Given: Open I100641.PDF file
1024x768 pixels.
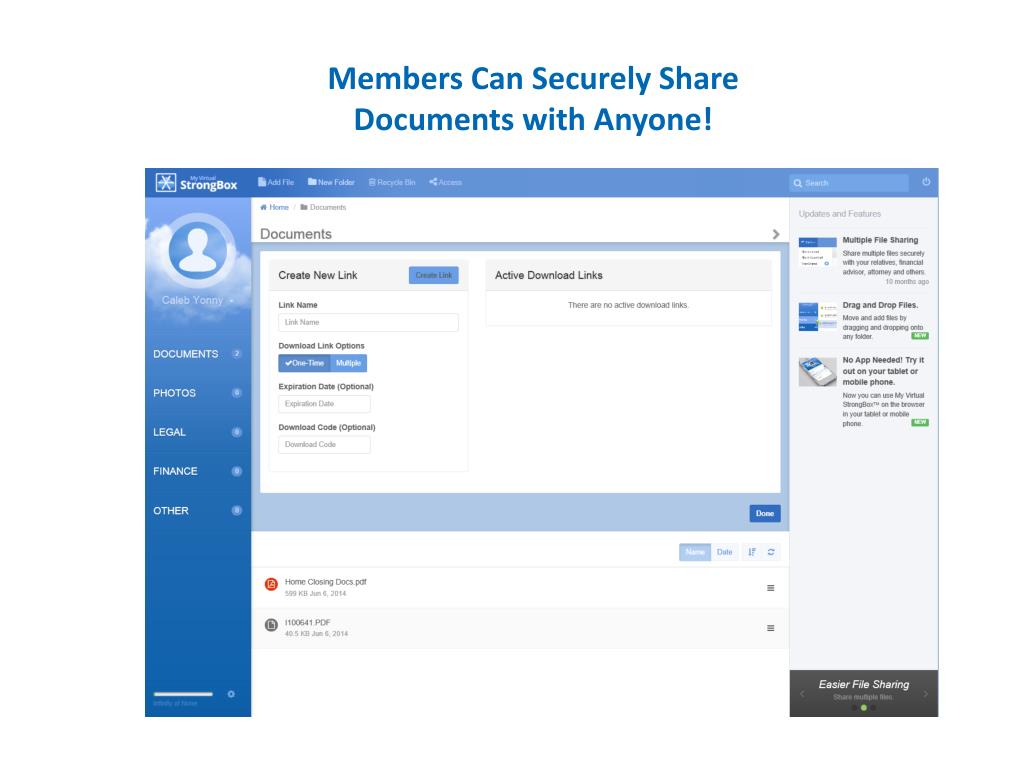Looking at the screenshot, I should coord(308,622).
